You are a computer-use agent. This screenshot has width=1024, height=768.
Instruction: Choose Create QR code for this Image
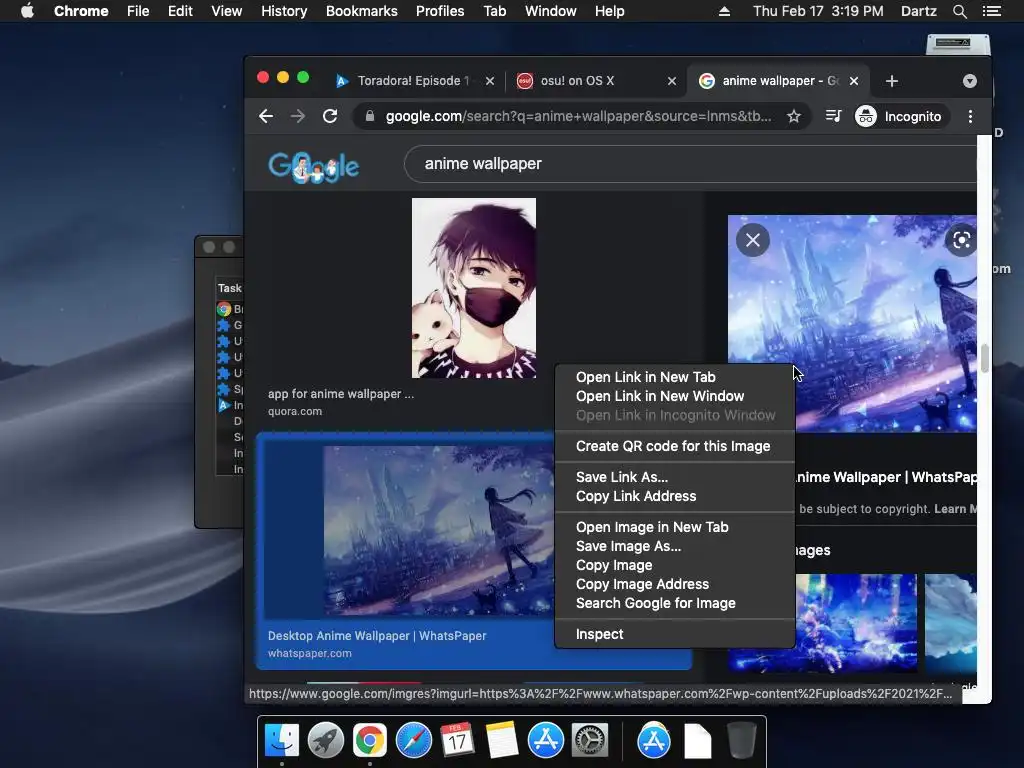click(673, 446)
